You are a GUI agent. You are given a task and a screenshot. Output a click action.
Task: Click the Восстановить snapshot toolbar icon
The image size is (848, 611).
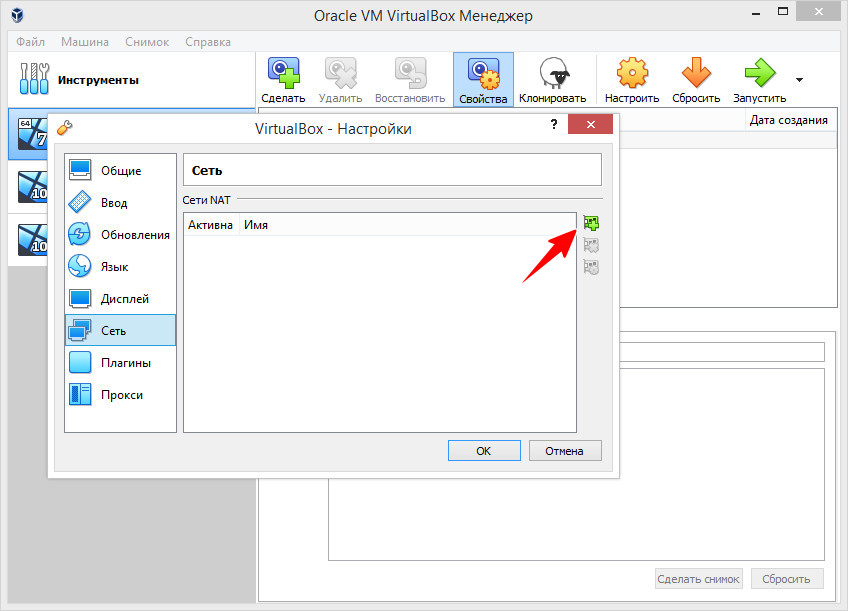[410, 79]
